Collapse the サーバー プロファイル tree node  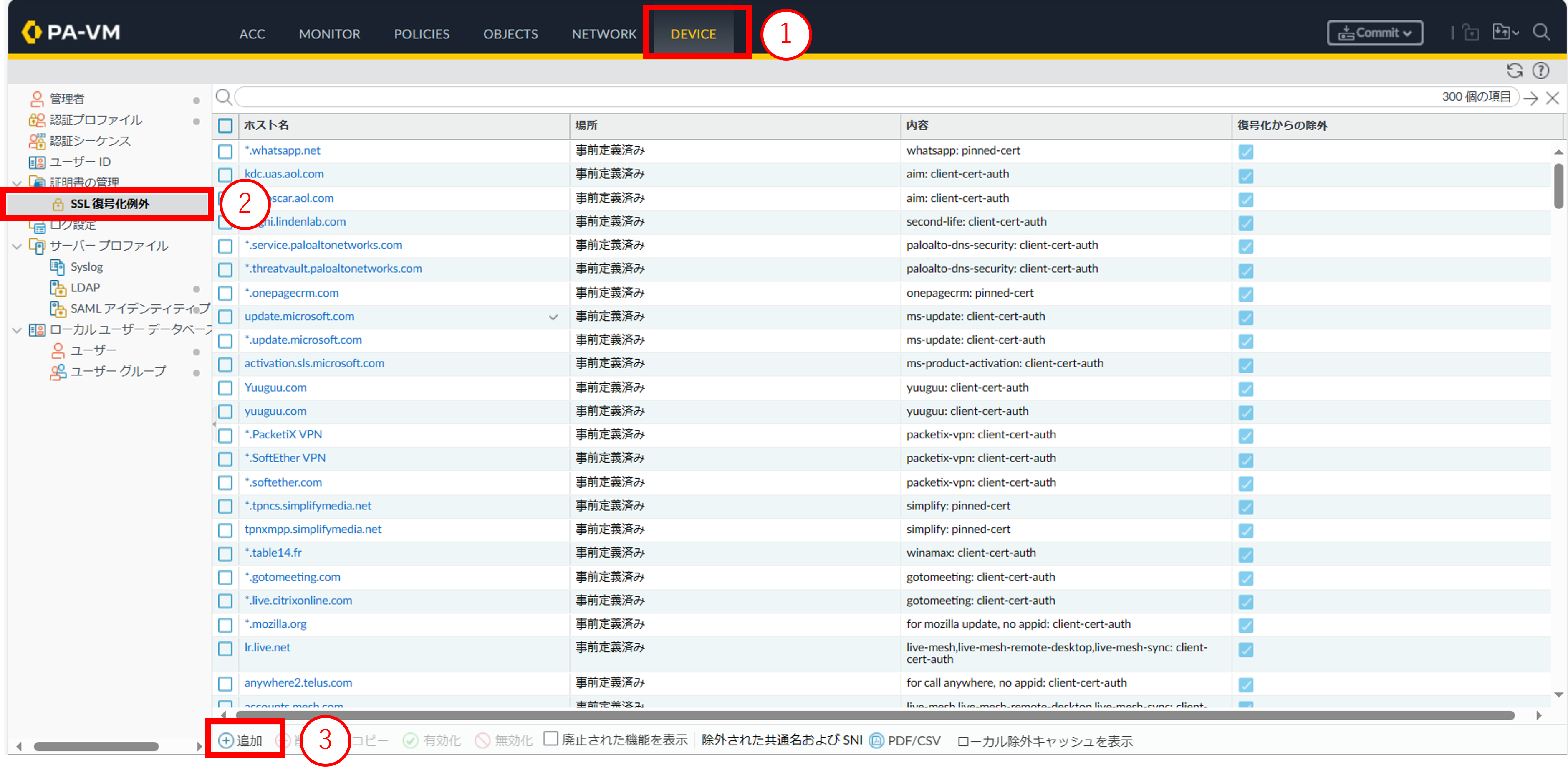pos(17,246)
